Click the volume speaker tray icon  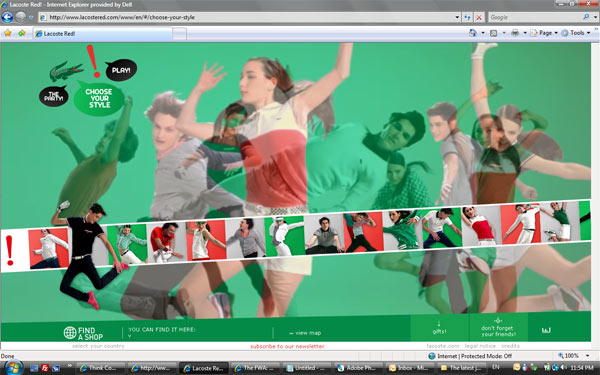point(564,368)
